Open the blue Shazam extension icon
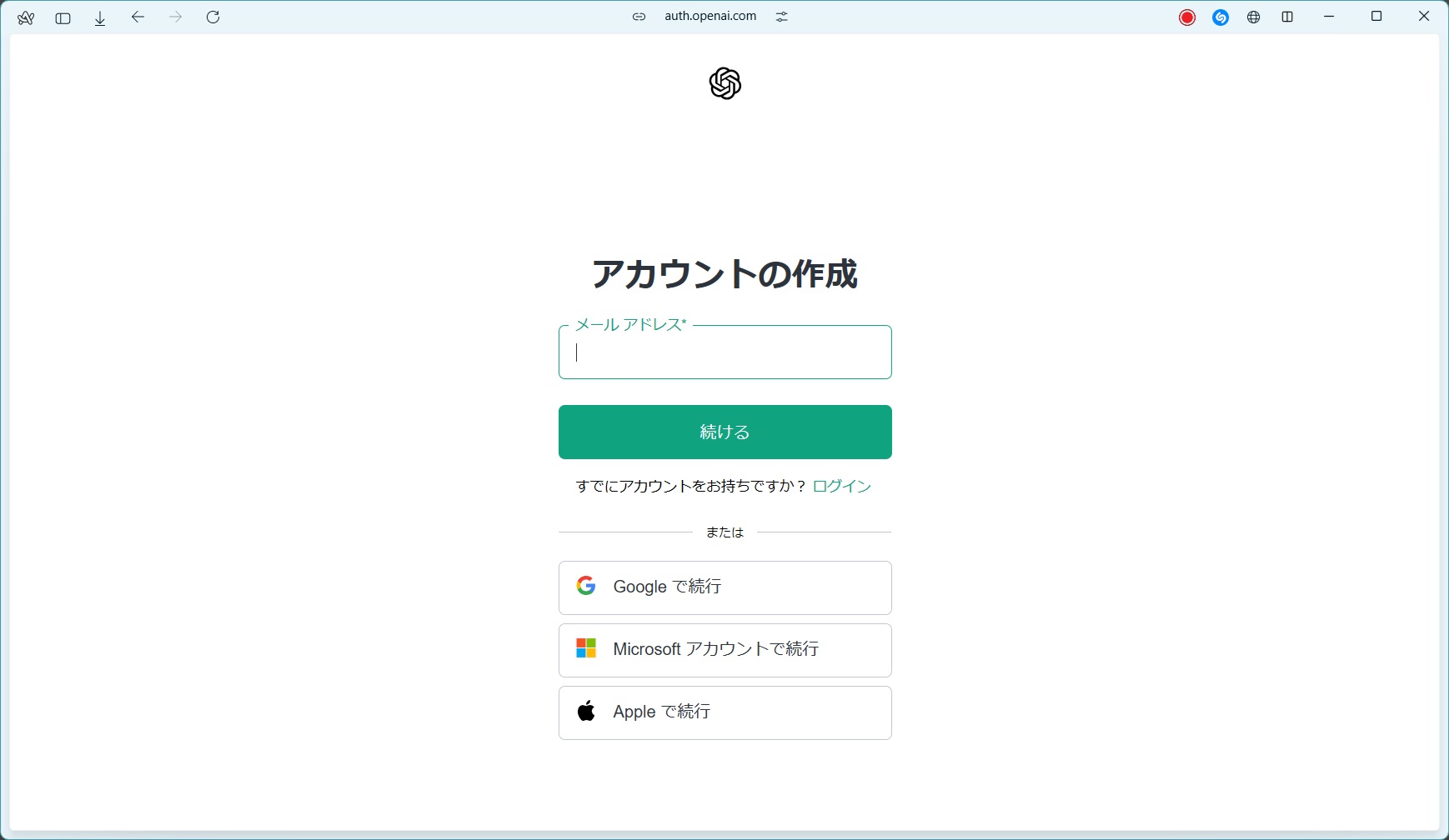Viewport: 1449px width, 840px height. [1221, 17]
